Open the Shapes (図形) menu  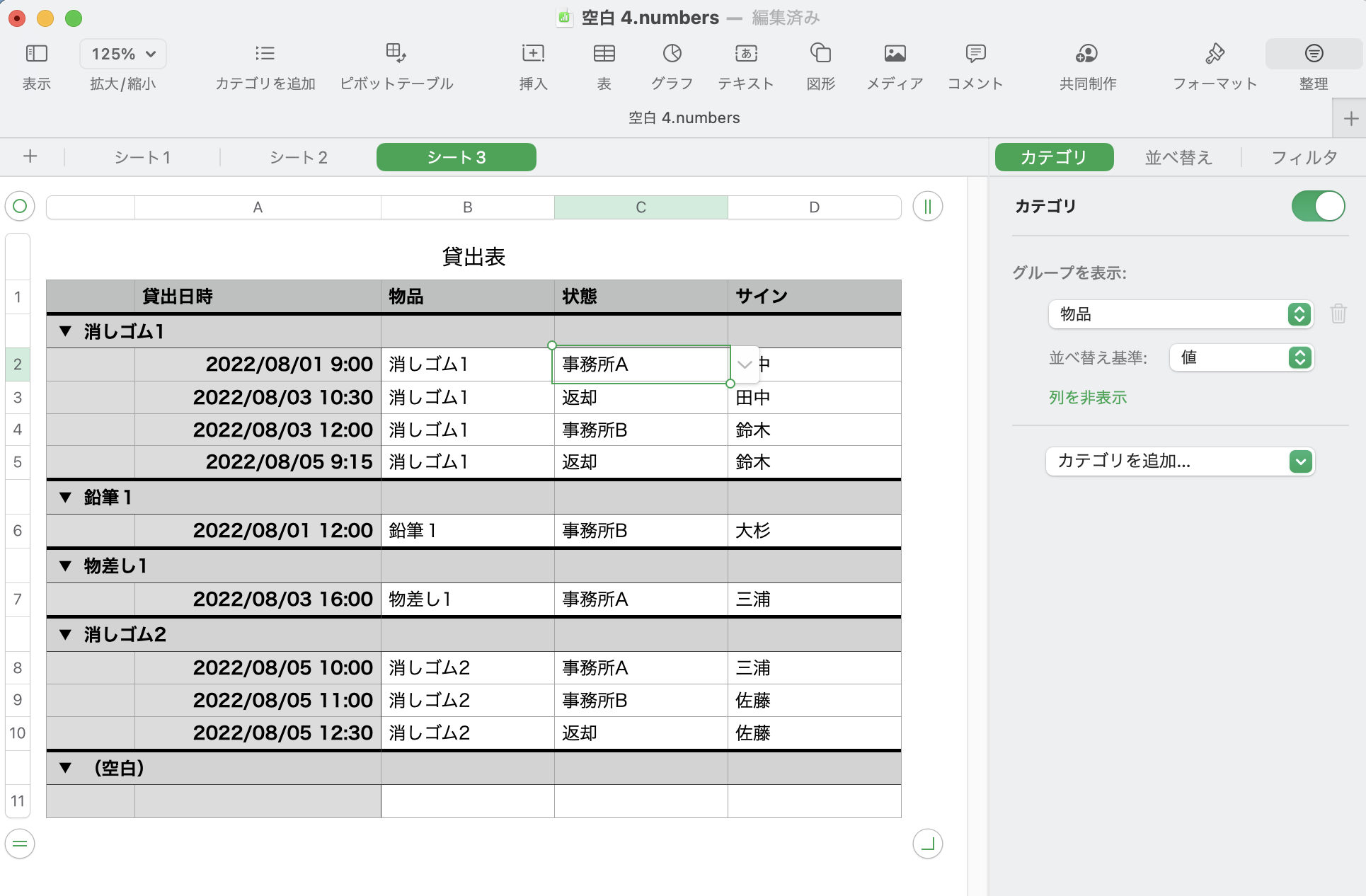point(820,54)
